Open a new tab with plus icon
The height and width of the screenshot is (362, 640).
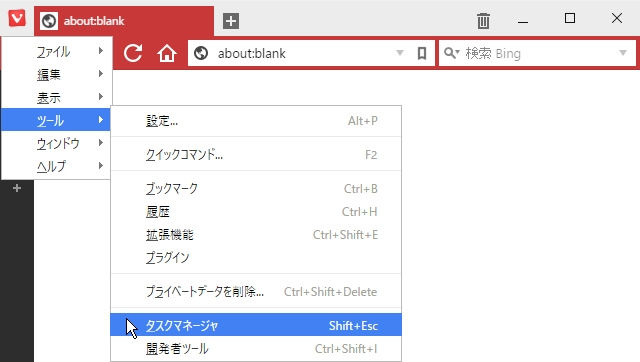tap(231, 21)
